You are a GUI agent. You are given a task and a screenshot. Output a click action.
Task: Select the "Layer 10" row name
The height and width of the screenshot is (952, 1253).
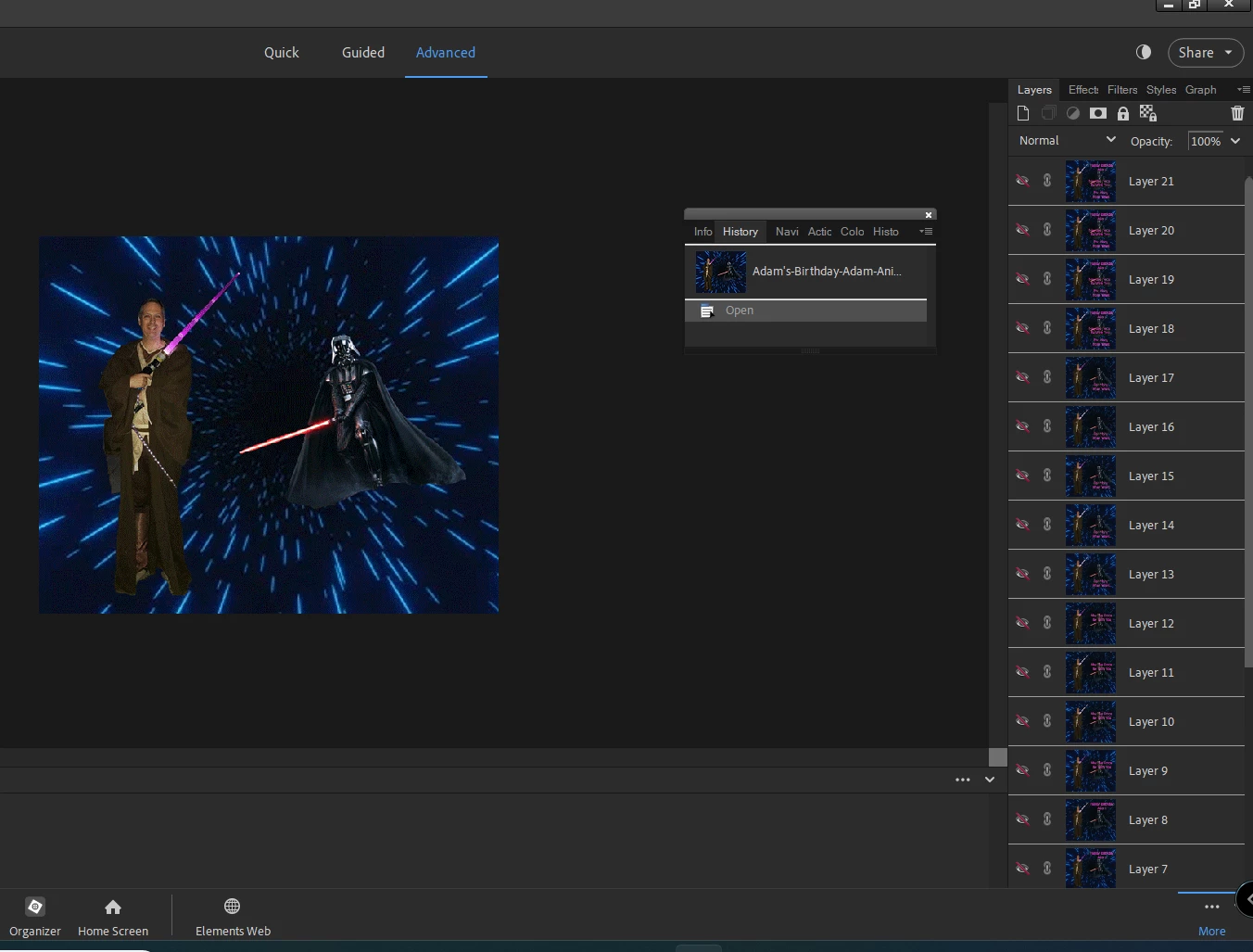coord(1151,721)
